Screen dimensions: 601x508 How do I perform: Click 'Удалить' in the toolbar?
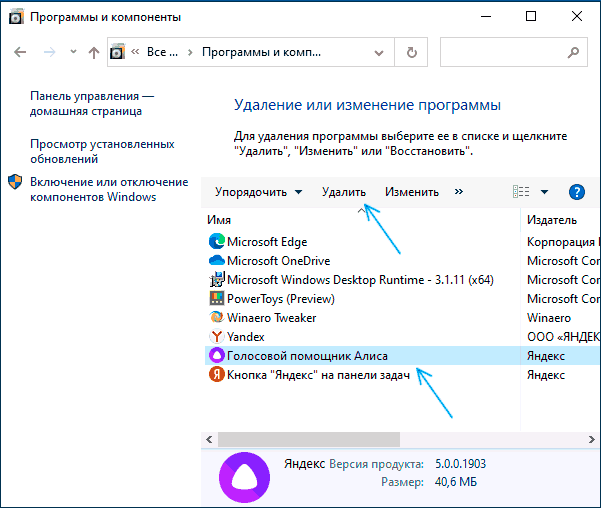[344, 192]
